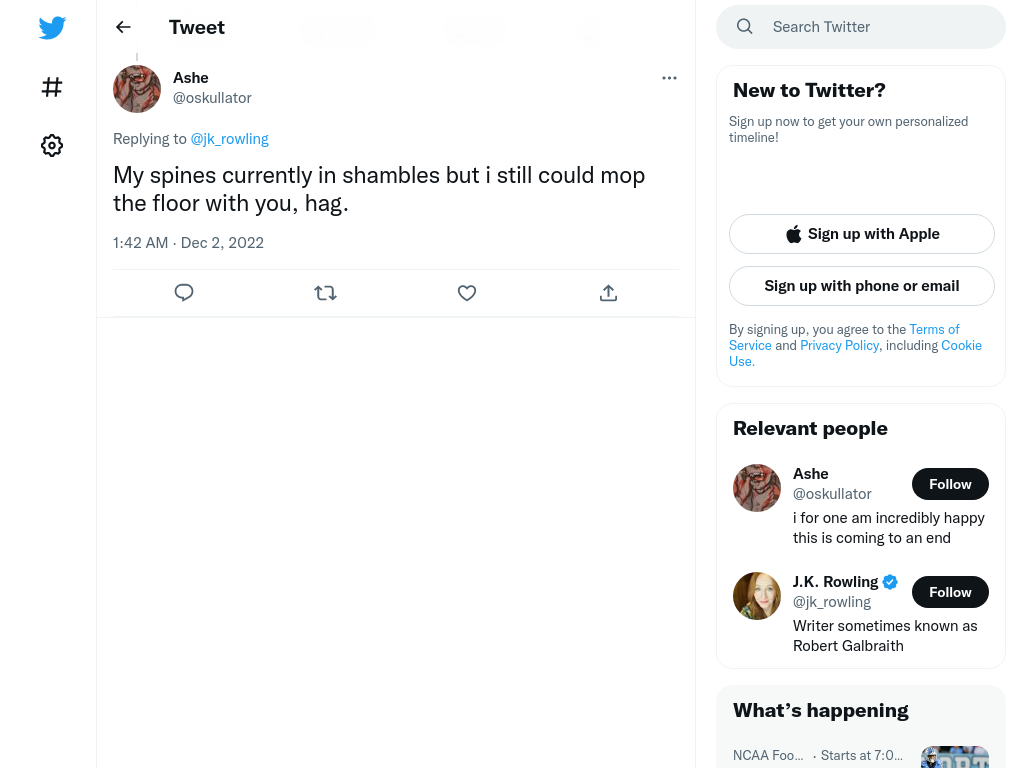Click the Search Twitter field

click(861, 27)
